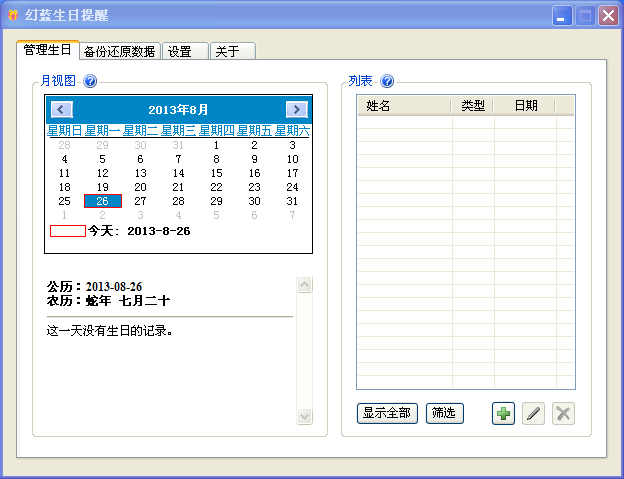Minimize the 幻蓝生日提醒 window

(562, 16)
